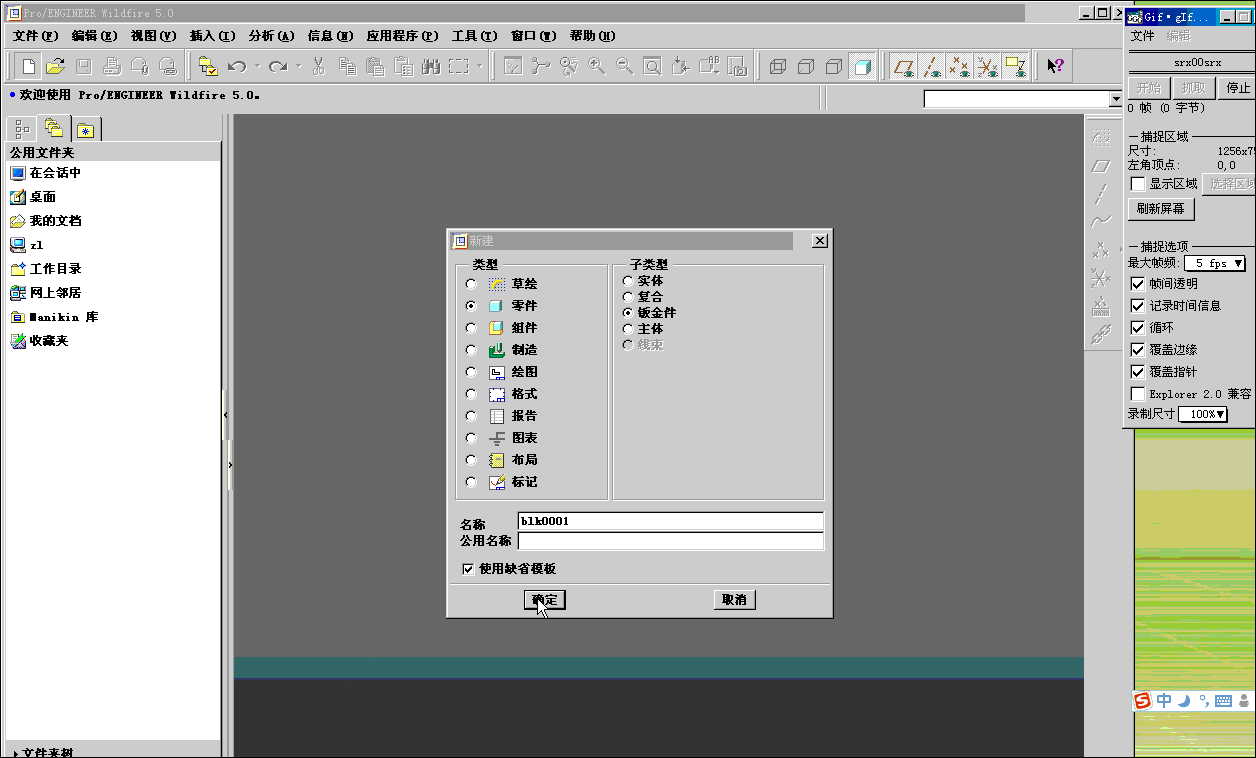The width and height of the screenshot is (1256, 758).
Task: Click the 公用名称 input field
Action: pos(671,541)
